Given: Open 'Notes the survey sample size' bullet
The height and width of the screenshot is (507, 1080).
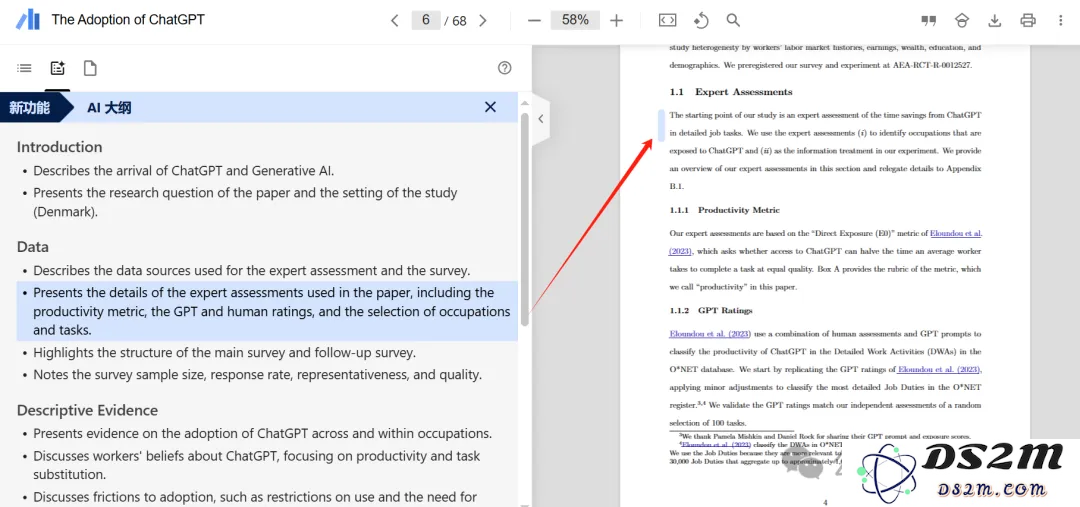Looking at the screenshot, I should point(258,375).
